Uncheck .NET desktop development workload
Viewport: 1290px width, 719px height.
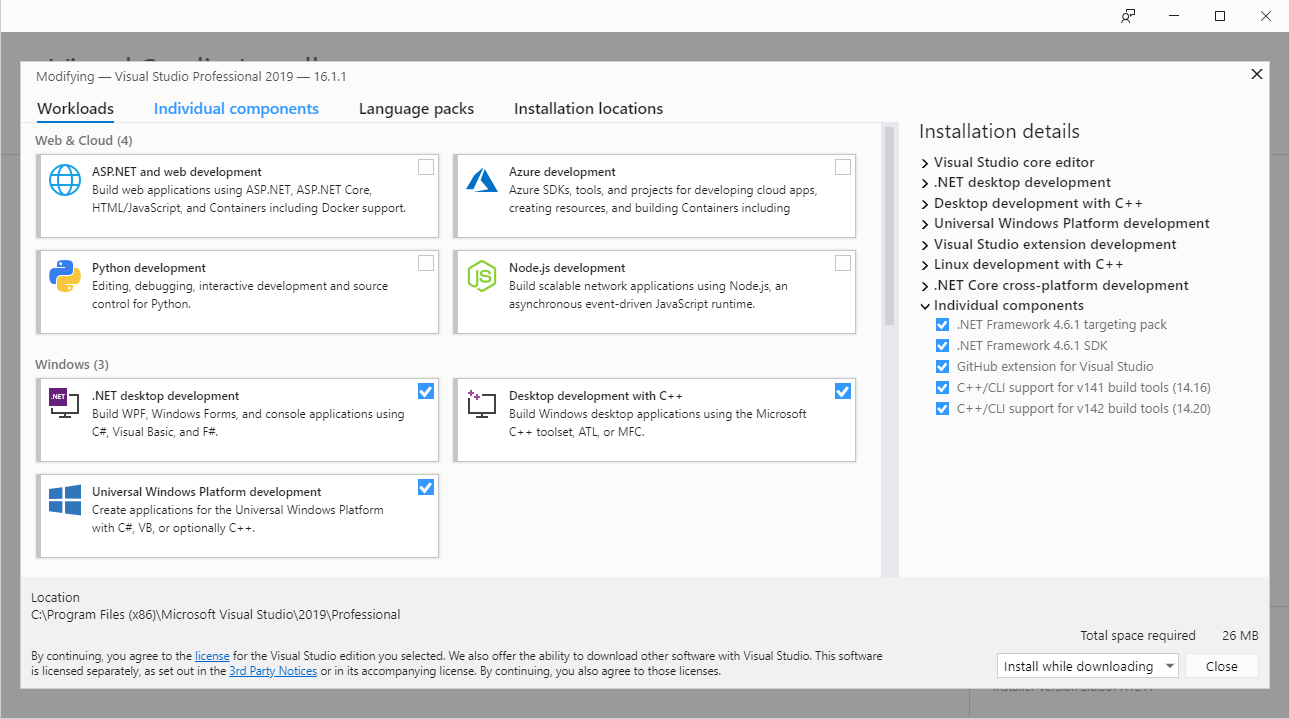pyautogui.click(x=426, y=391)
